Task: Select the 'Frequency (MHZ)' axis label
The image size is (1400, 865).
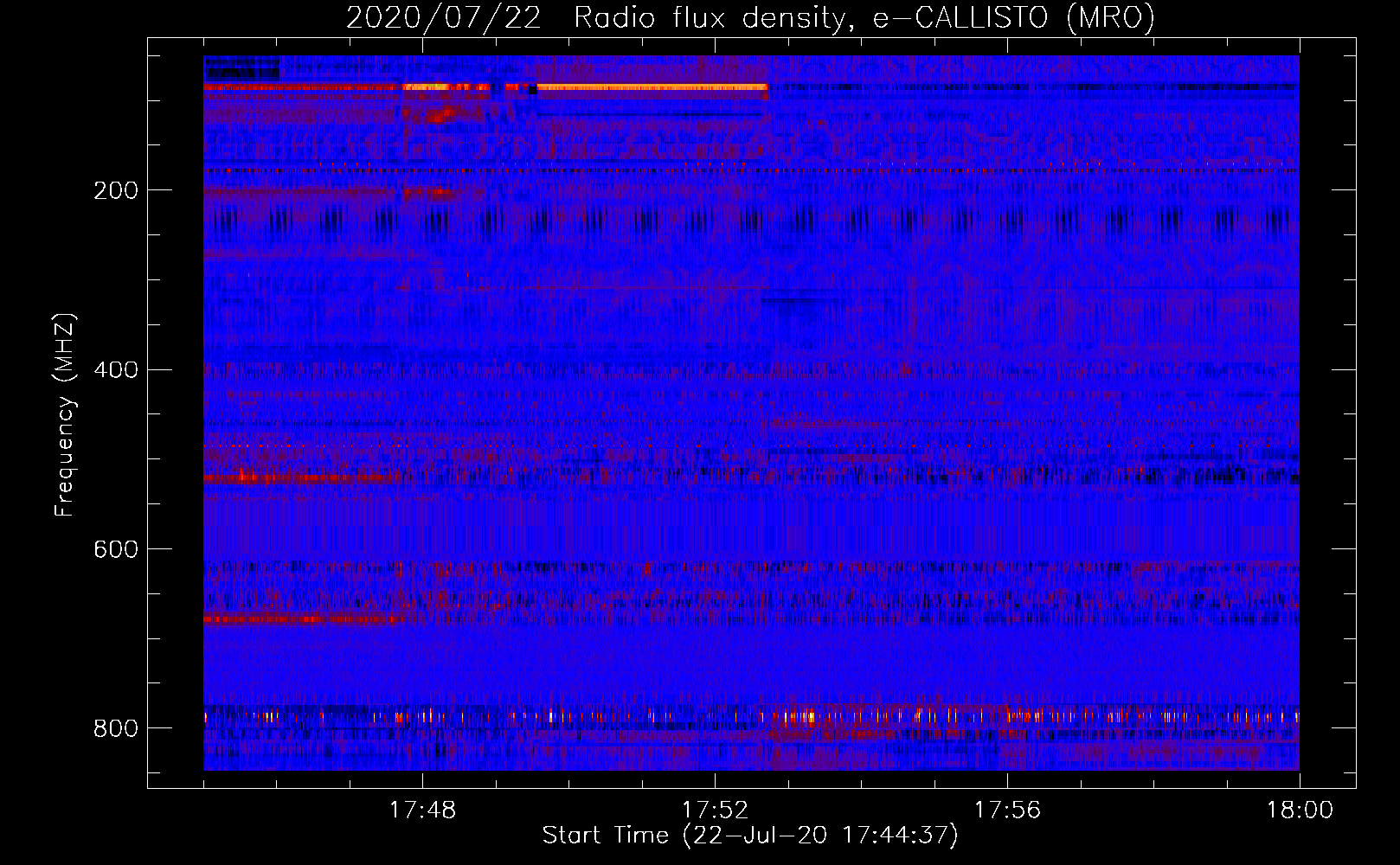Action: (x=65, y=415)
